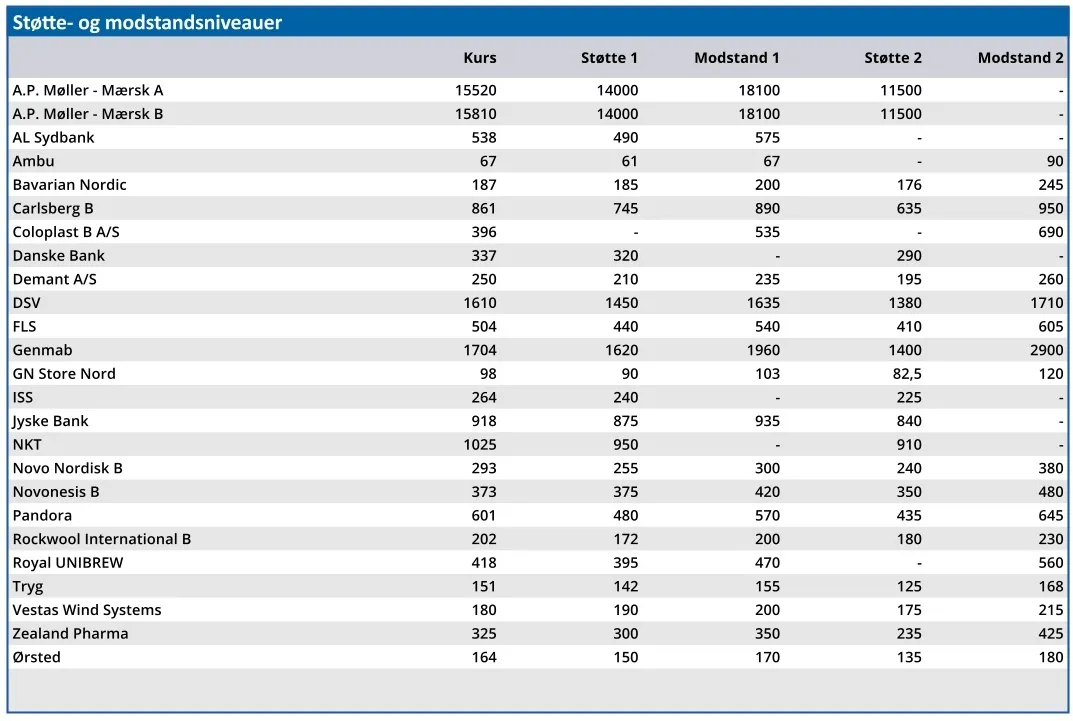Viewport: 1073px width, 721px height.
Task: Click Bavarian Nordic's Støtte 2 value 176
Action: (x=909, y=185)
